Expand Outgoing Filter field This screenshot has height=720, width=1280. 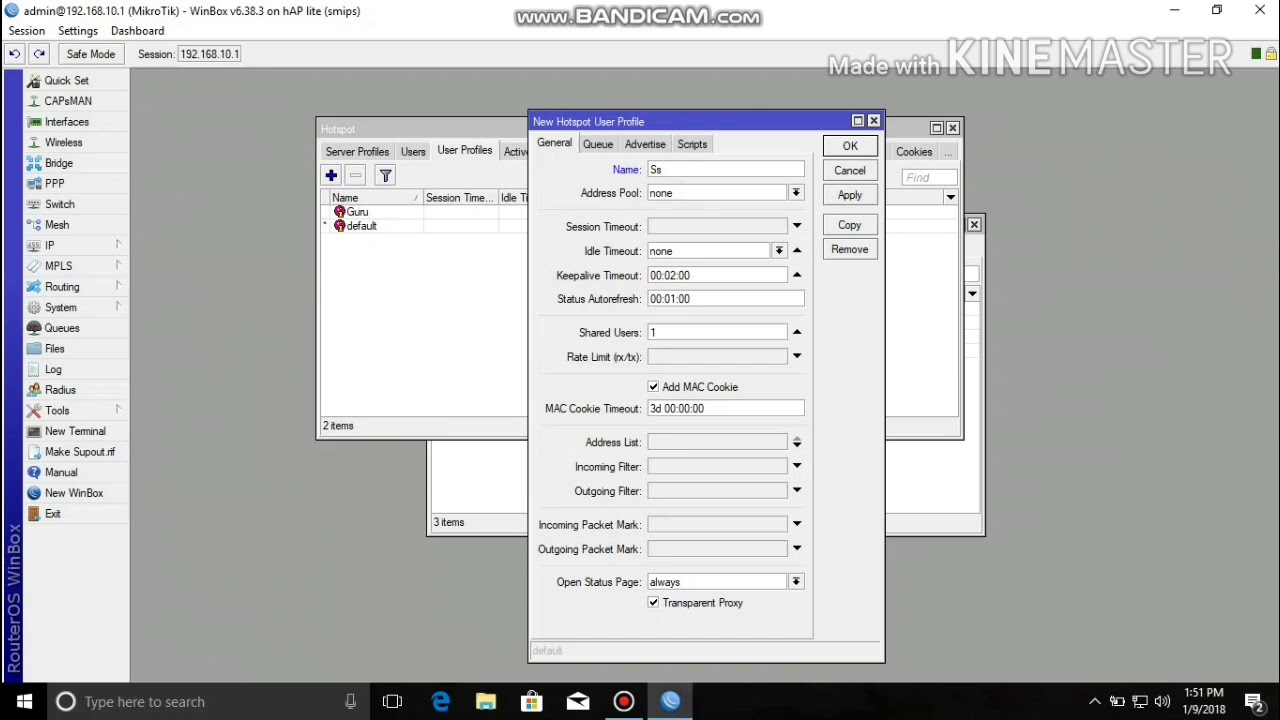coord(797,491)
